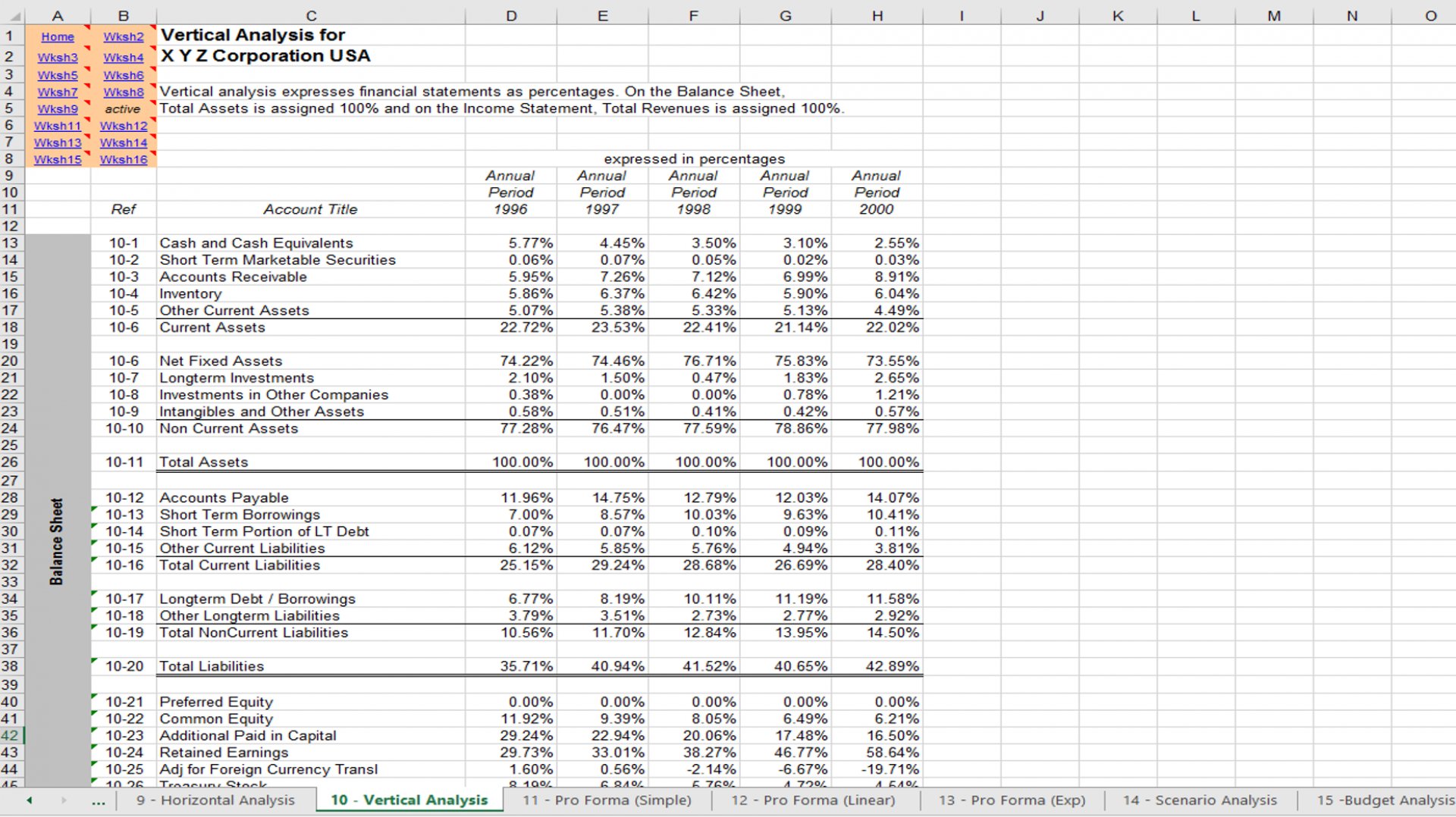Click the select-all corner of the sheet
Screen dimensions: 1456x817
coord(12,15)
